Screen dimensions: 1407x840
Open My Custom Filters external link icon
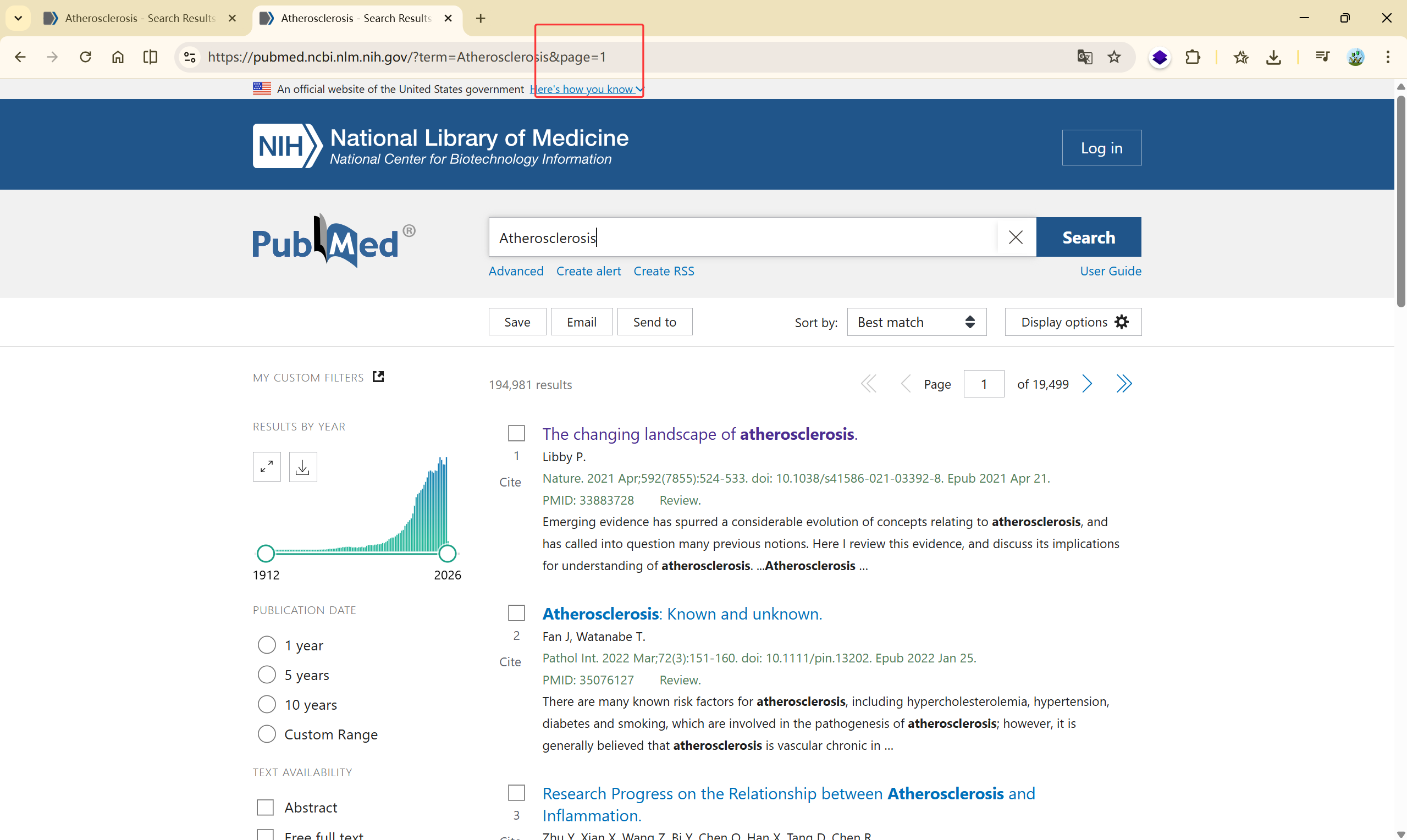pos(378,377)
